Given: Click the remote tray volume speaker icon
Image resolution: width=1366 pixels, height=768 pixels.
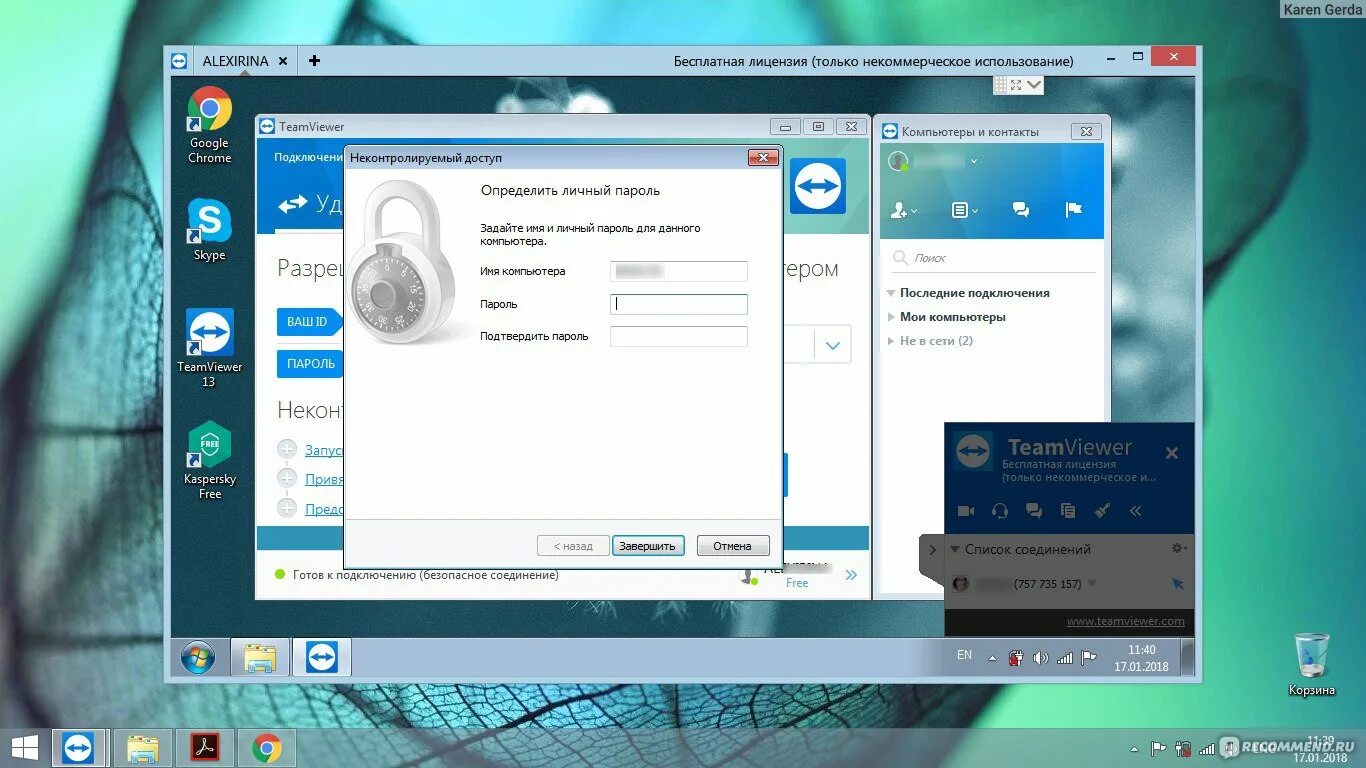Looking at the screenshot, I should [x=1040, y=658].
